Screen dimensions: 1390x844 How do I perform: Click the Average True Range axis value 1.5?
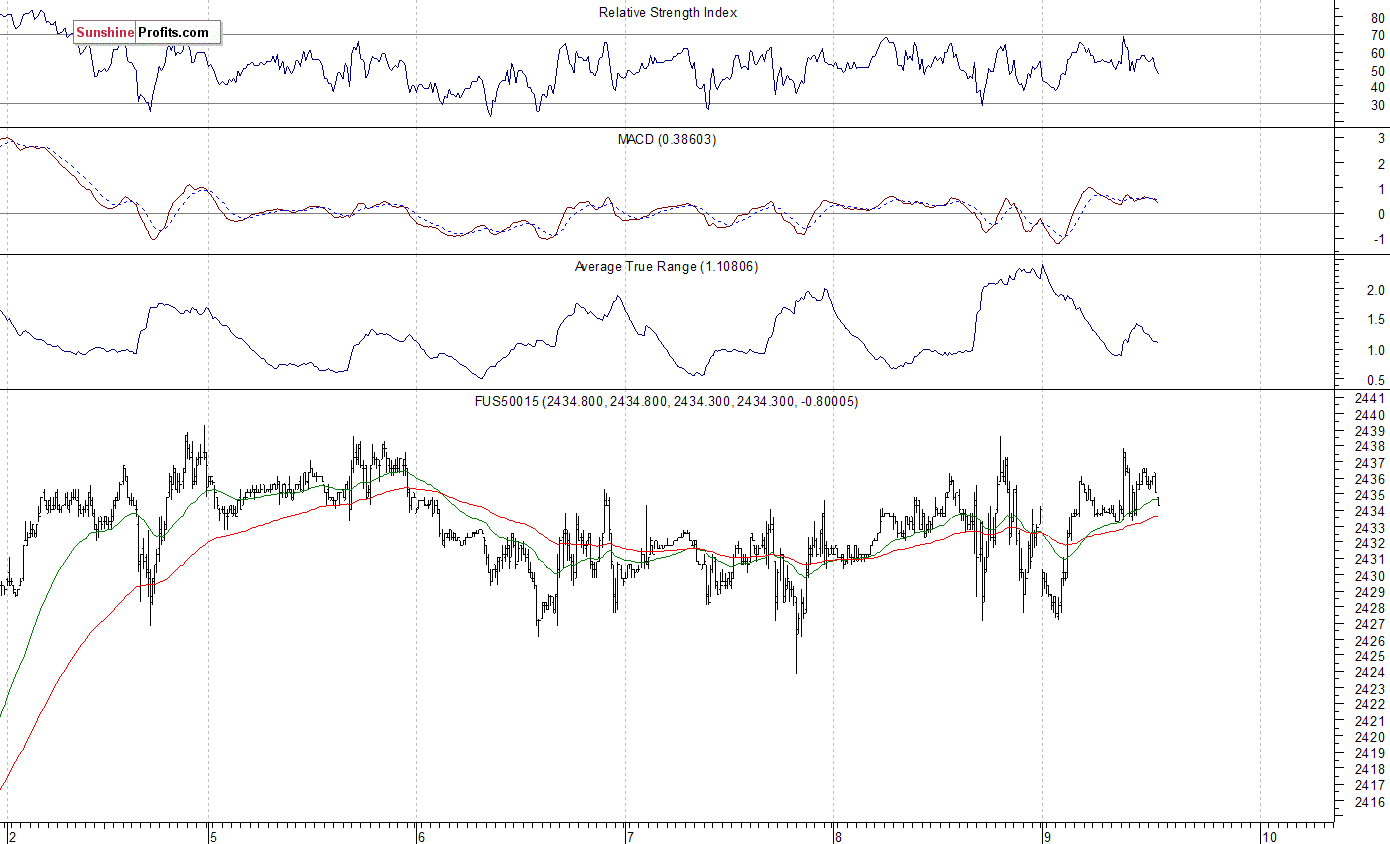(x=1376, y=320)
